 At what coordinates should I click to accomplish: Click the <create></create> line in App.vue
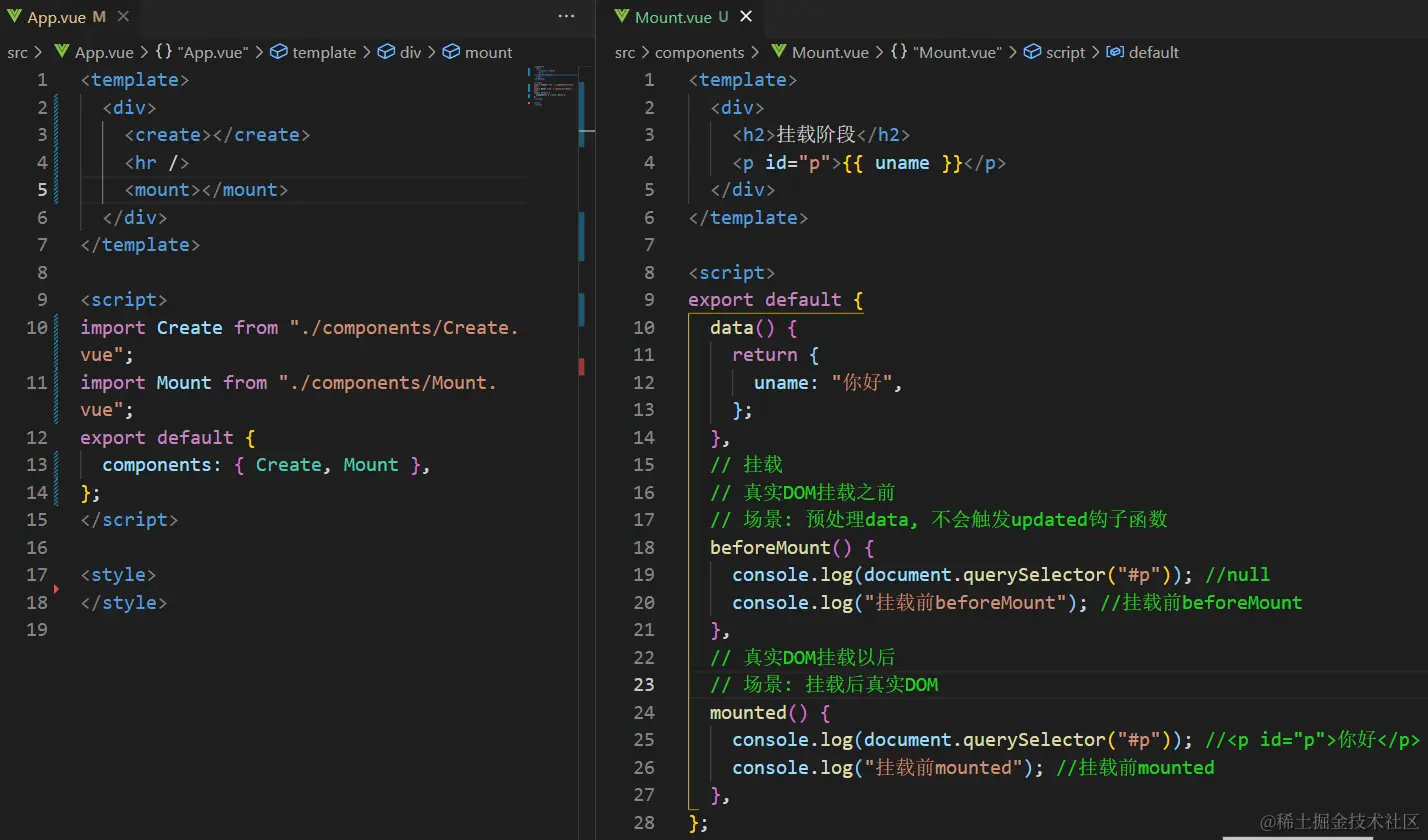(x=217, y=135)
